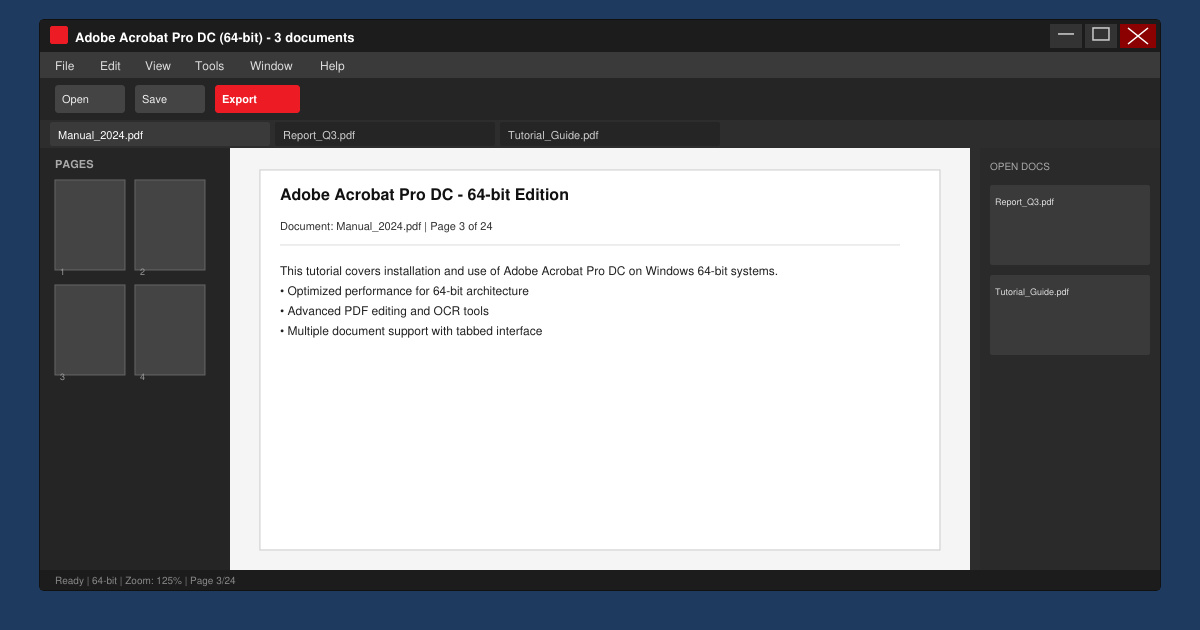Screen dimensions: 1200x630
Task: Click the Open button
Action: point(90,99)
